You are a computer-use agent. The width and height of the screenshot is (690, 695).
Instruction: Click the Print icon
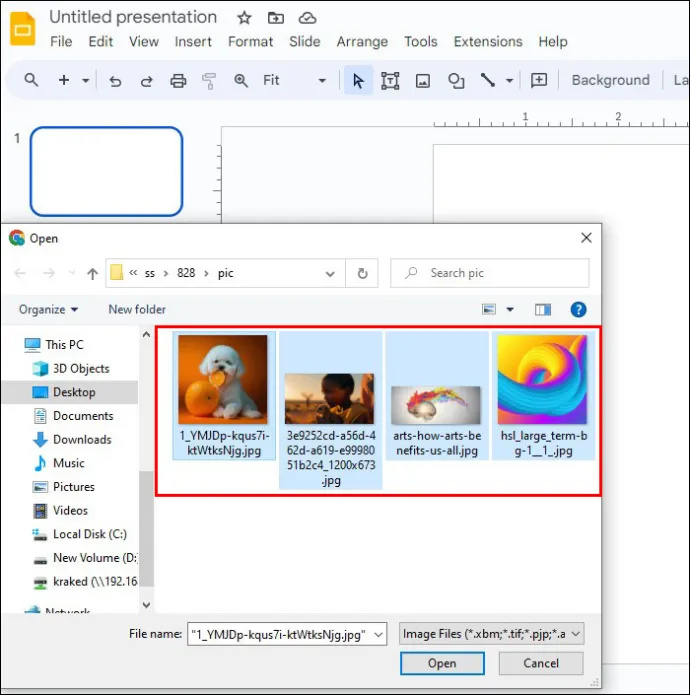(178, 81)
